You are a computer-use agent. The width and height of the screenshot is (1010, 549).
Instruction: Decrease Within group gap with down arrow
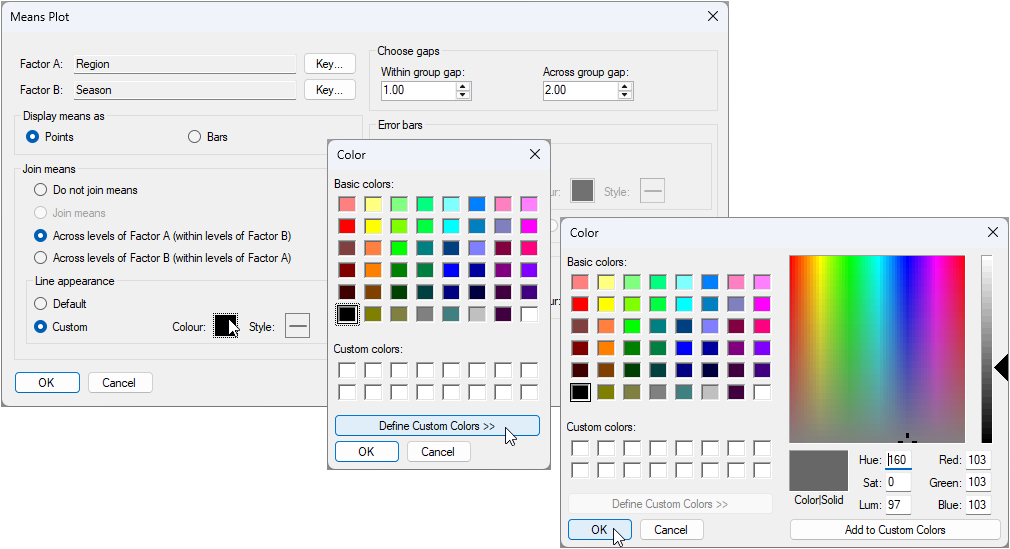pos(463,95)
